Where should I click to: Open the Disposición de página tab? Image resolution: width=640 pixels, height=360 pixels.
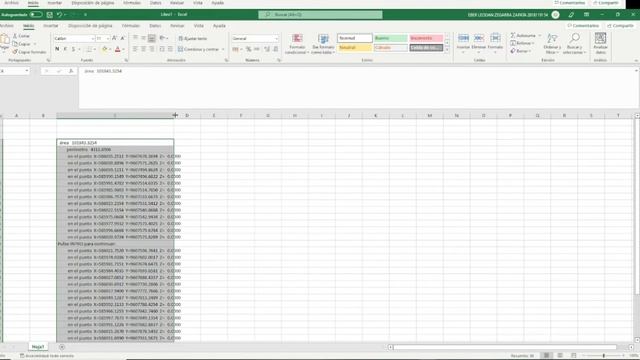coord(90,26)
